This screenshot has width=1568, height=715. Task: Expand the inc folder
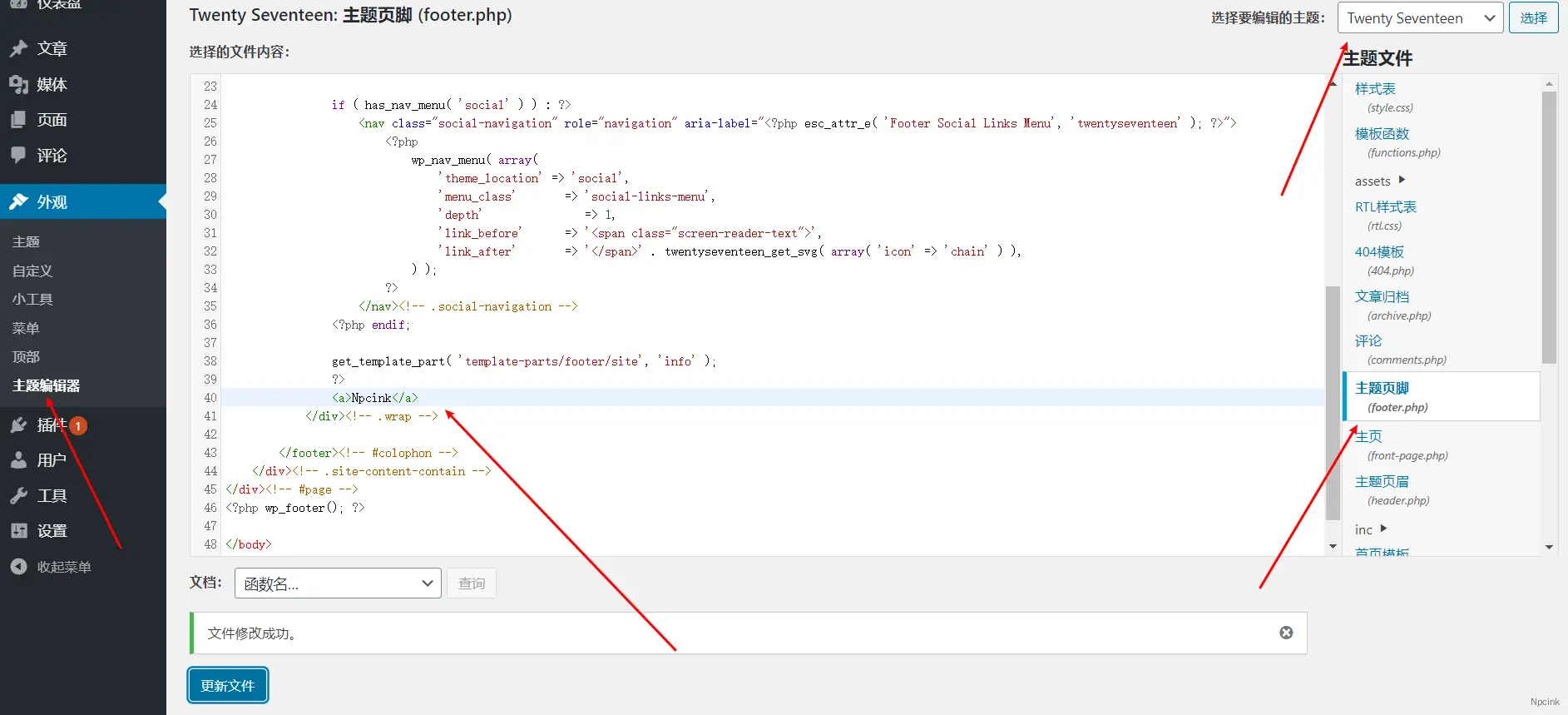[x=1370, y=529]
